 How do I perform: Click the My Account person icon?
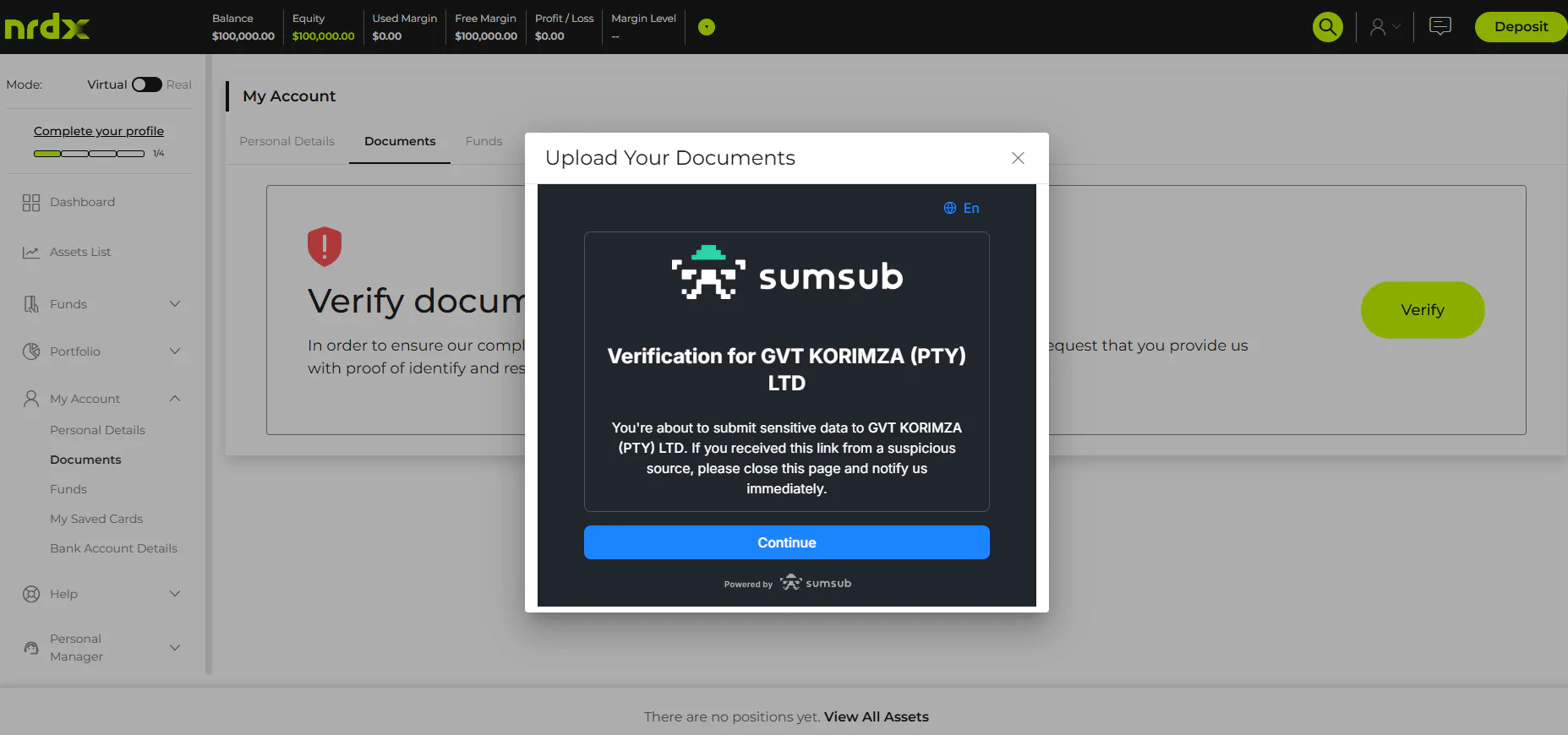click(x=31, y=399)
